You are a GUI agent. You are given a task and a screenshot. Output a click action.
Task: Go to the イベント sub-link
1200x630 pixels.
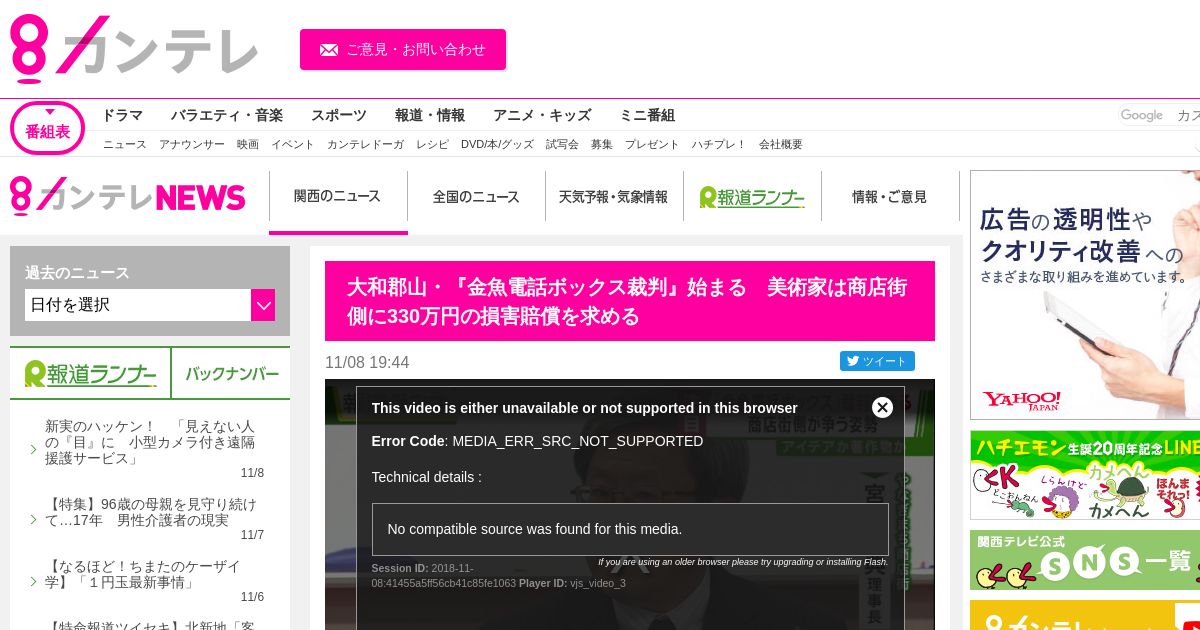(293, 144)
